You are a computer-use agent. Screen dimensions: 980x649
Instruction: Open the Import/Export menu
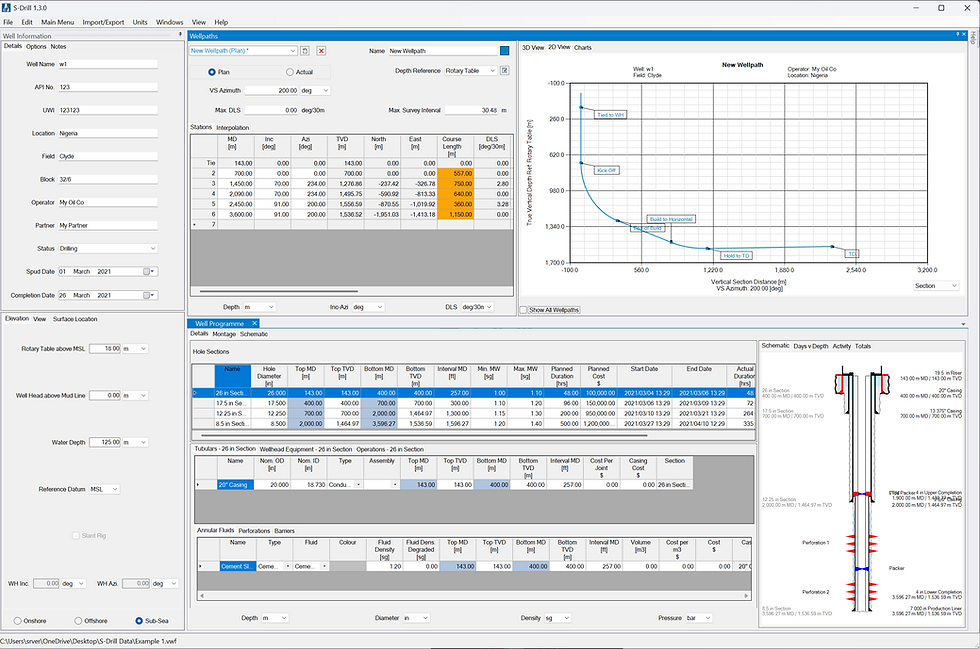coord(103,22)
